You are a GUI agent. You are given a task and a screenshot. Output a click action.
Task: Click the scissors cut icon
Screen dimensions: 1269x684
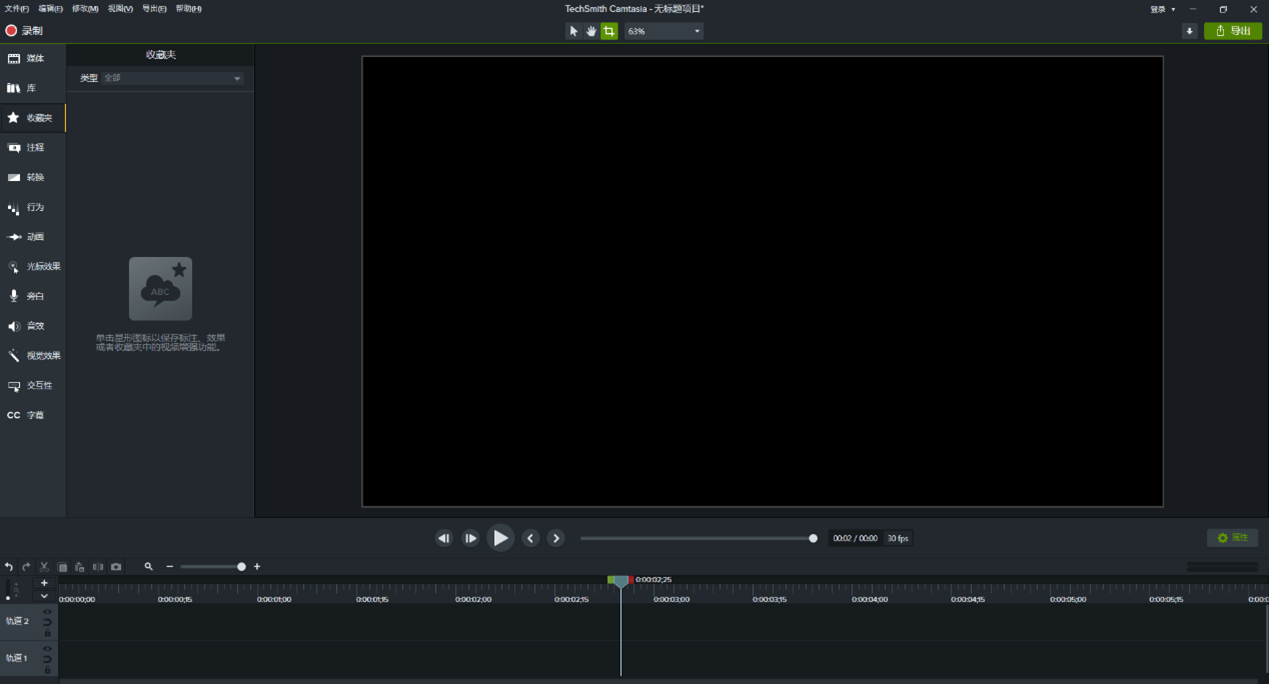point(44,567)
